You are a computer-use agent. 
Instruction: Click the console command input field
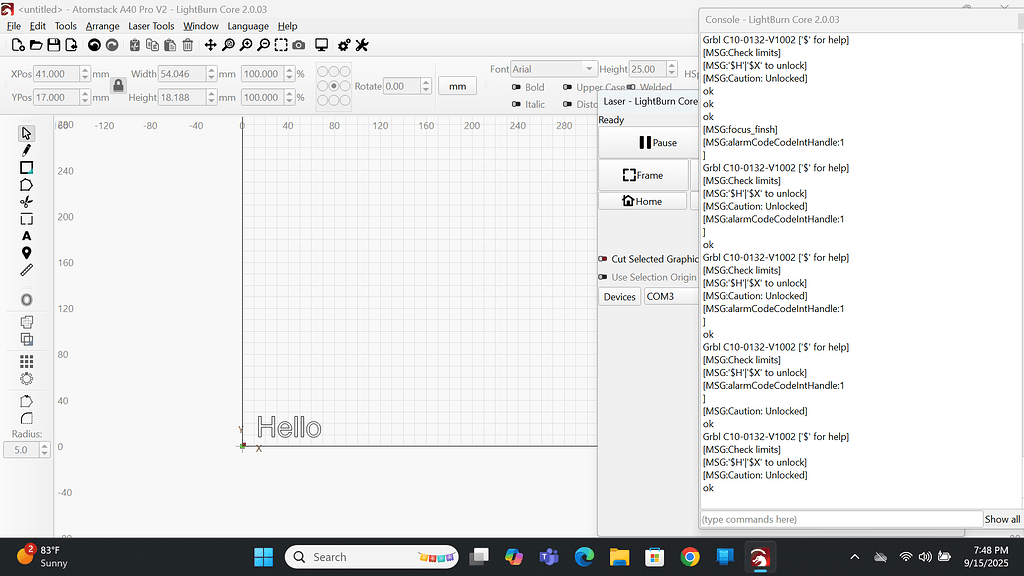(840, 519)
